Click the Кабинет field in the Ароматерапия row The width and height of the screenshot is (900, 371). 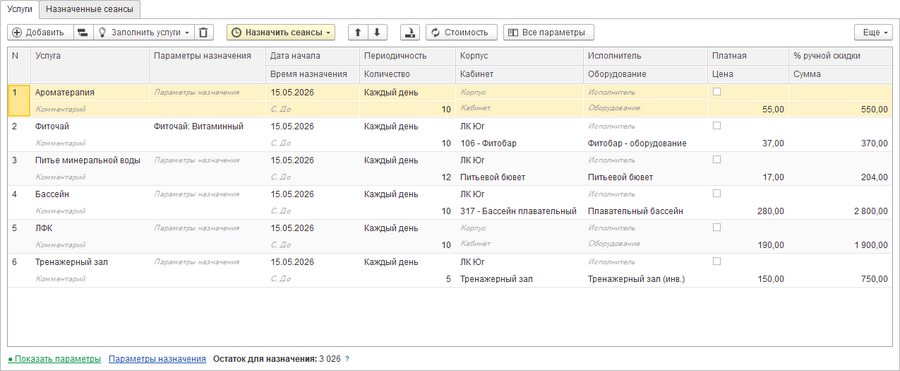(519, 108)
